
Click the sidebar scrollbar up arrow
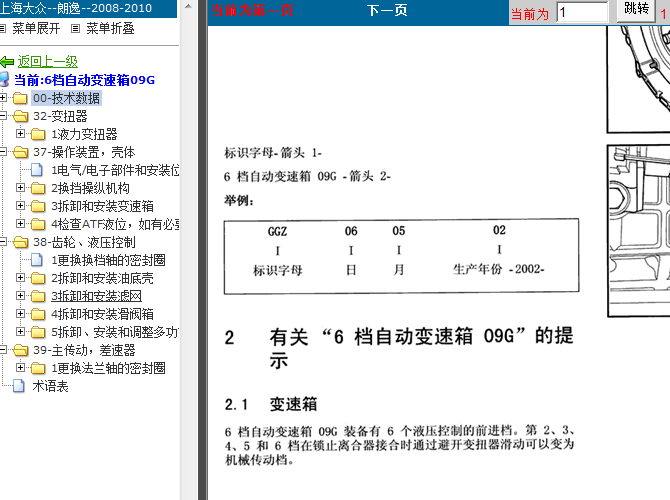pos(188,6)
